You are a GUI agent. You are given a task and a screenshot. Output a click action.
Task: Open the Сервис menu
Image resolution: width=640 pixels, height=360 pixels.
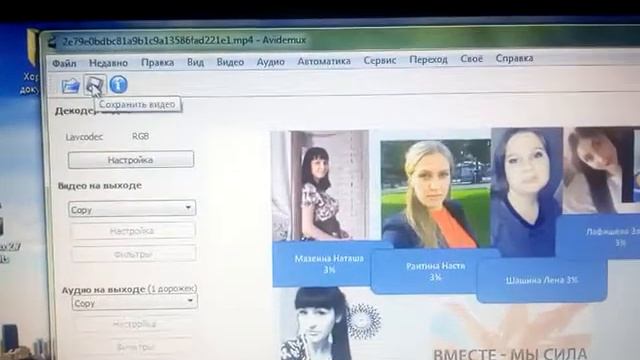coord(380,60)
